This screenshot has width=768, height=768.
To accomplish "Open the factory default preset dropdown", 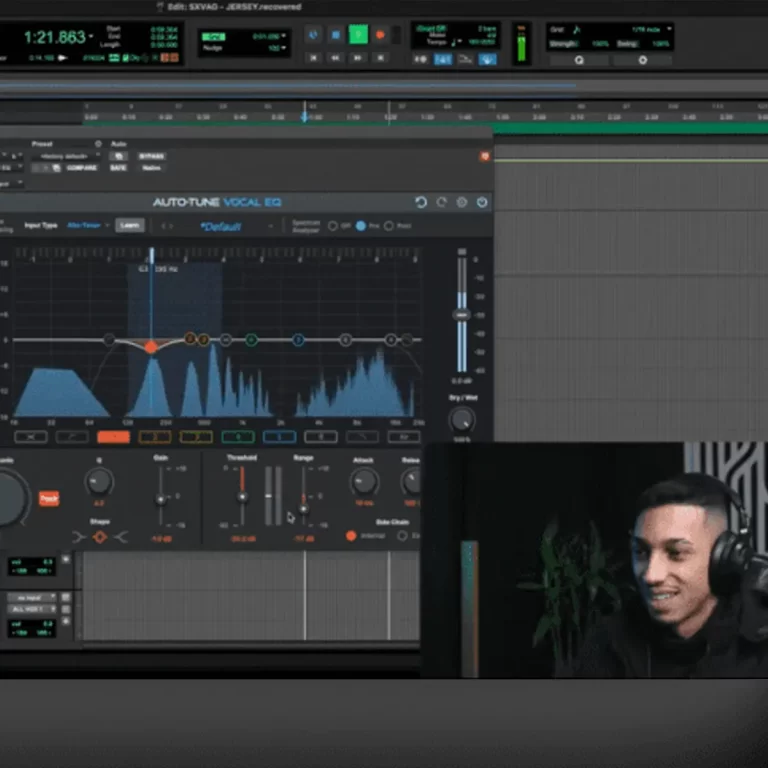I will point(66,156).
